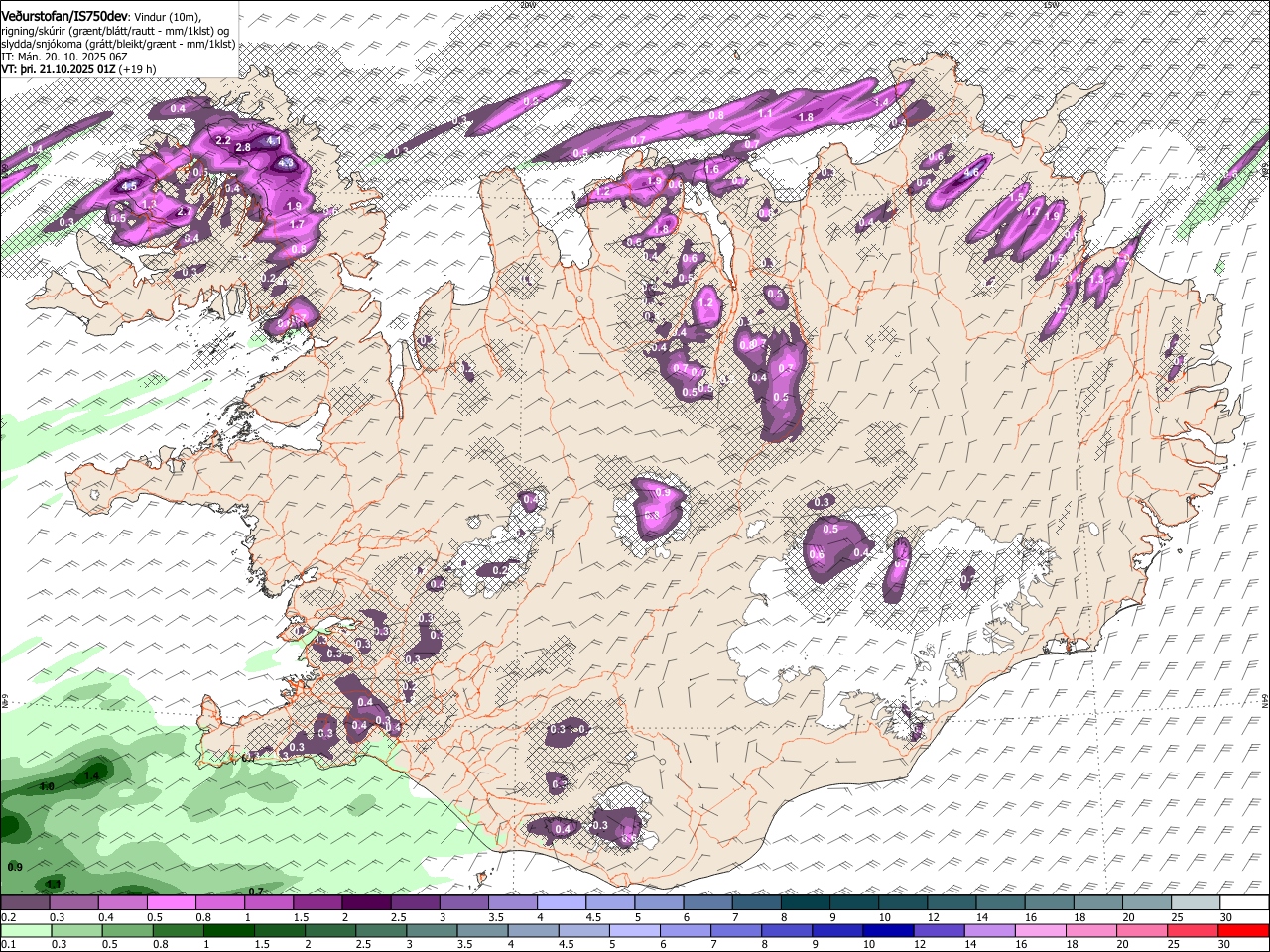Select the light blue 4 snow scale swatch
Viewport: 1270px width, 952px height.
(x=561, y=903)
